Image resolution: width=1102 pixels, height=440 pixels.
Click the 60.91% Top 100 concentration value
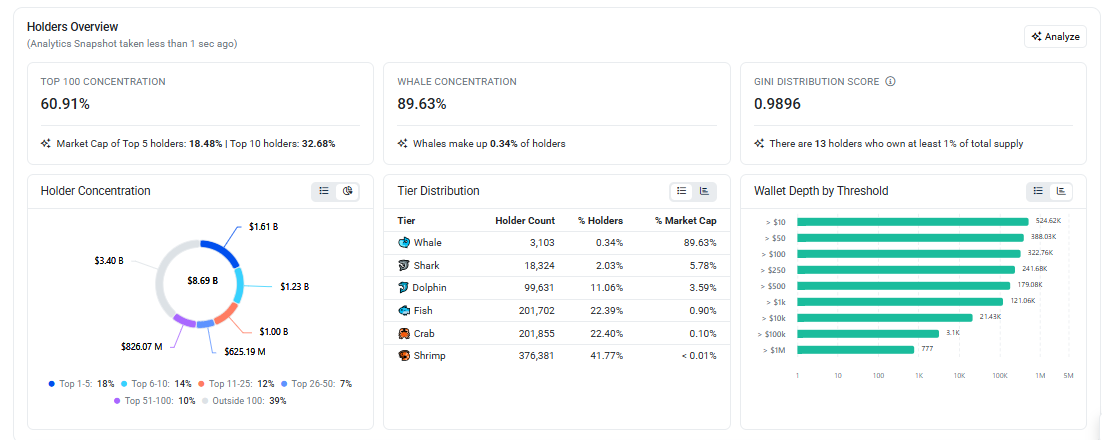[65, 104]
